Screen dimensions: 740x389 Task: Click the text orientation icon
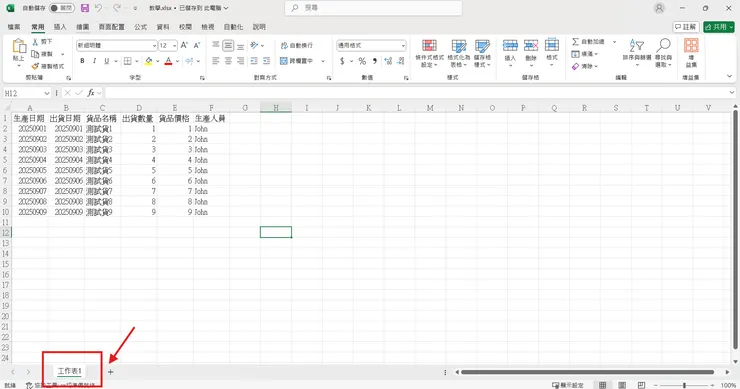pos(254,45)
